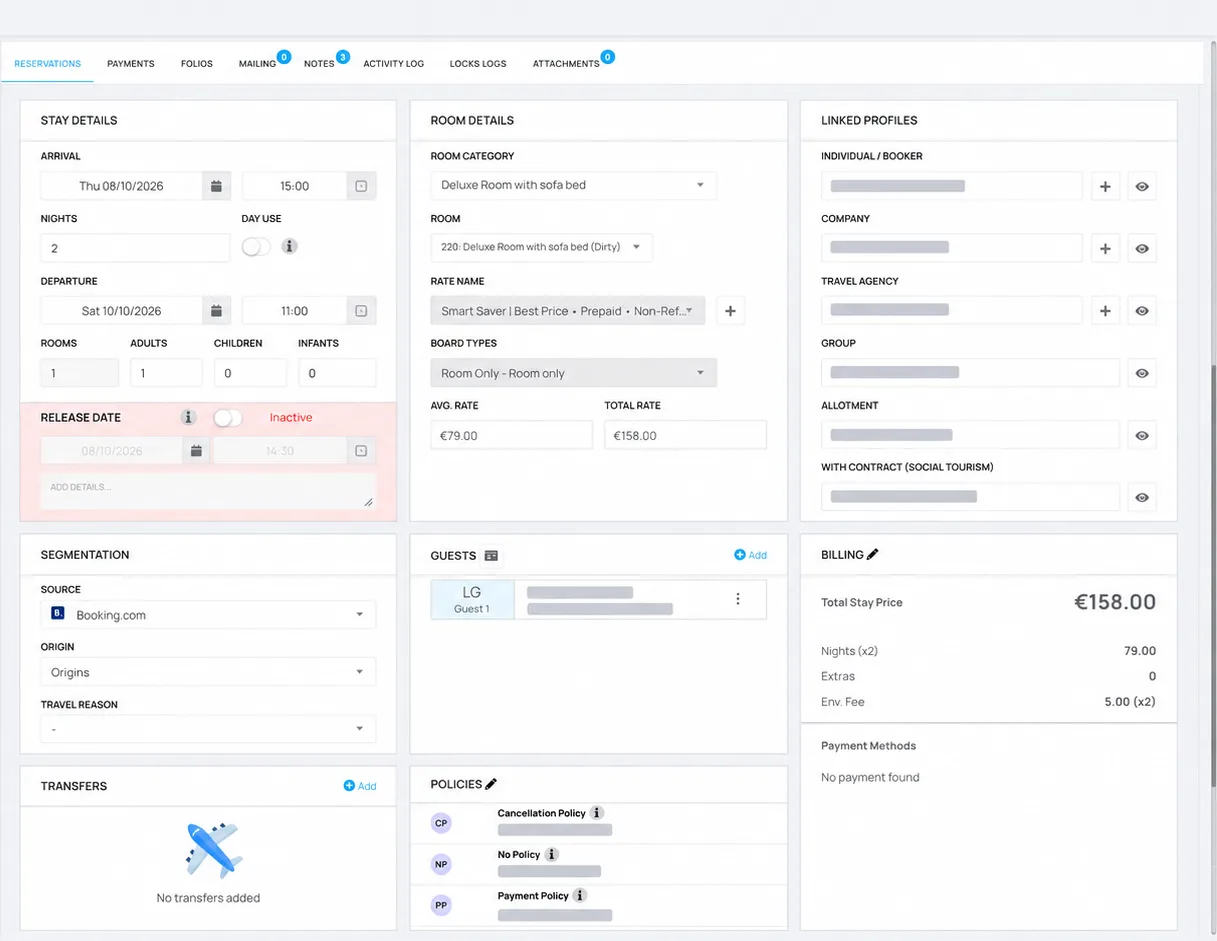Image resolution: width=1217 pixels, height=941 pixels.
Task: Switch to the Notes tab
Action: click(x=319, y=63)
